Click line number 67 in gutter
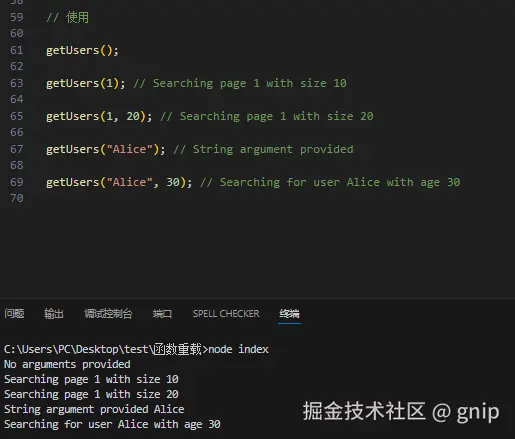Image resolution: width=515 pixels, height=439 pixels. click(x=17, y=149)
